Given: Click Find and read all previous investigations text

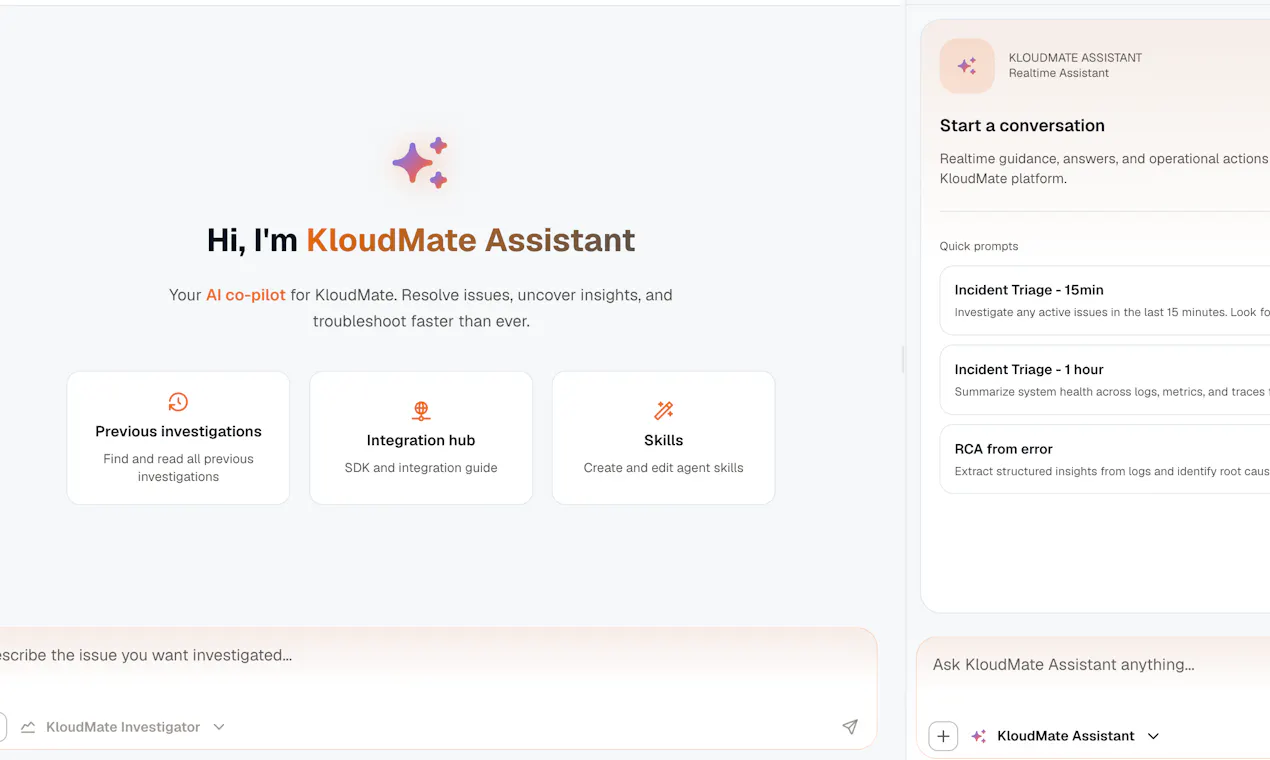Looking at the screenshot, I should (x=178, y=468).
